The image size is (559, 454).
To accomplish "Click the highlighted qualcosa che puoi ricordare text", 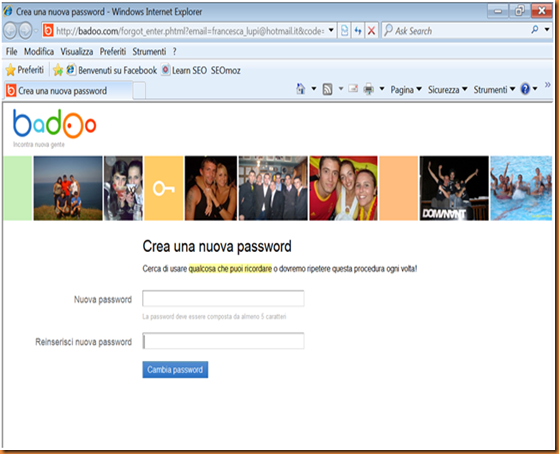I will point(230,269).
